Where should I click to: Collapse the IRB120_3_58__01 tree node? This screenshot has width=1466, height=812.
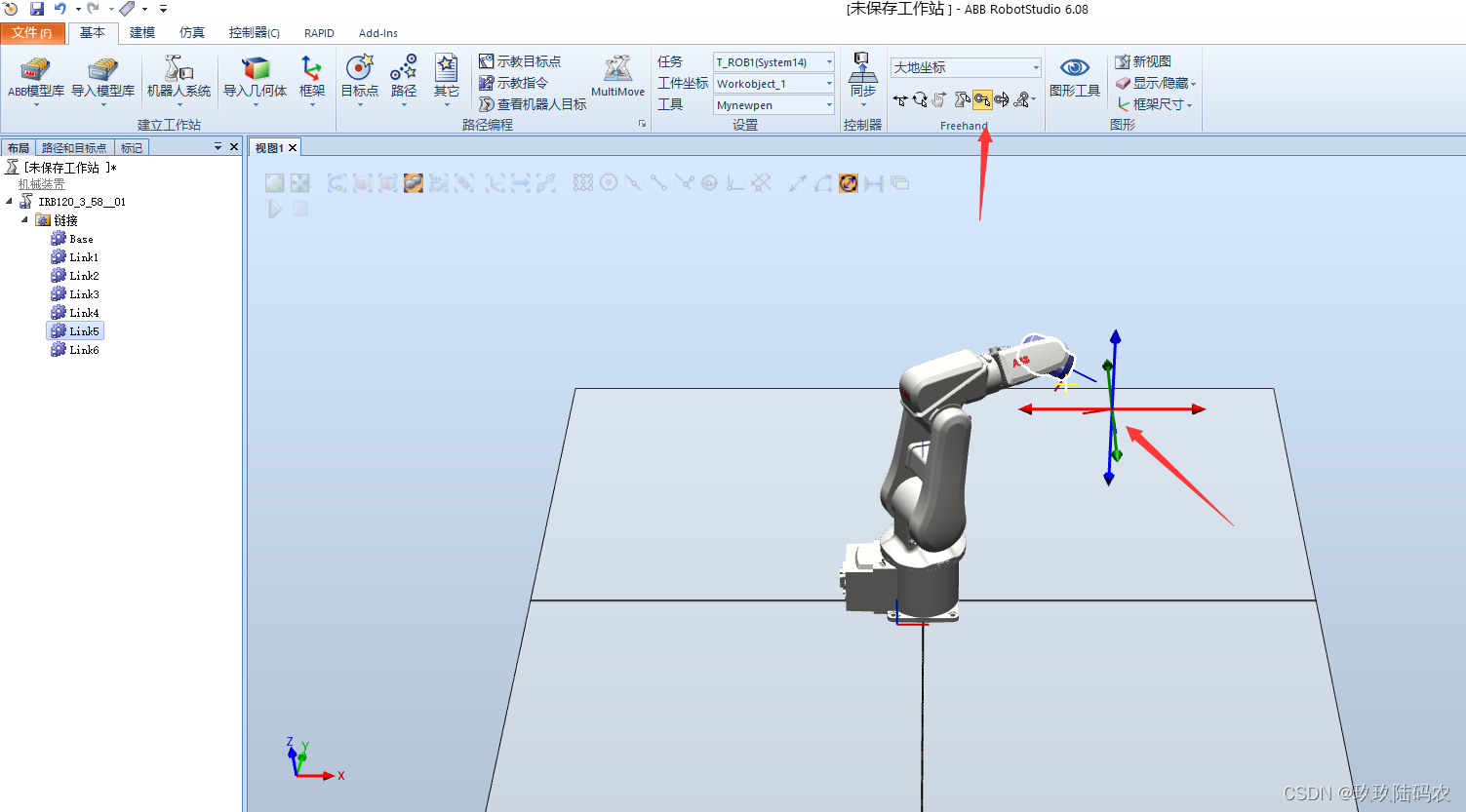coord(10,201)
